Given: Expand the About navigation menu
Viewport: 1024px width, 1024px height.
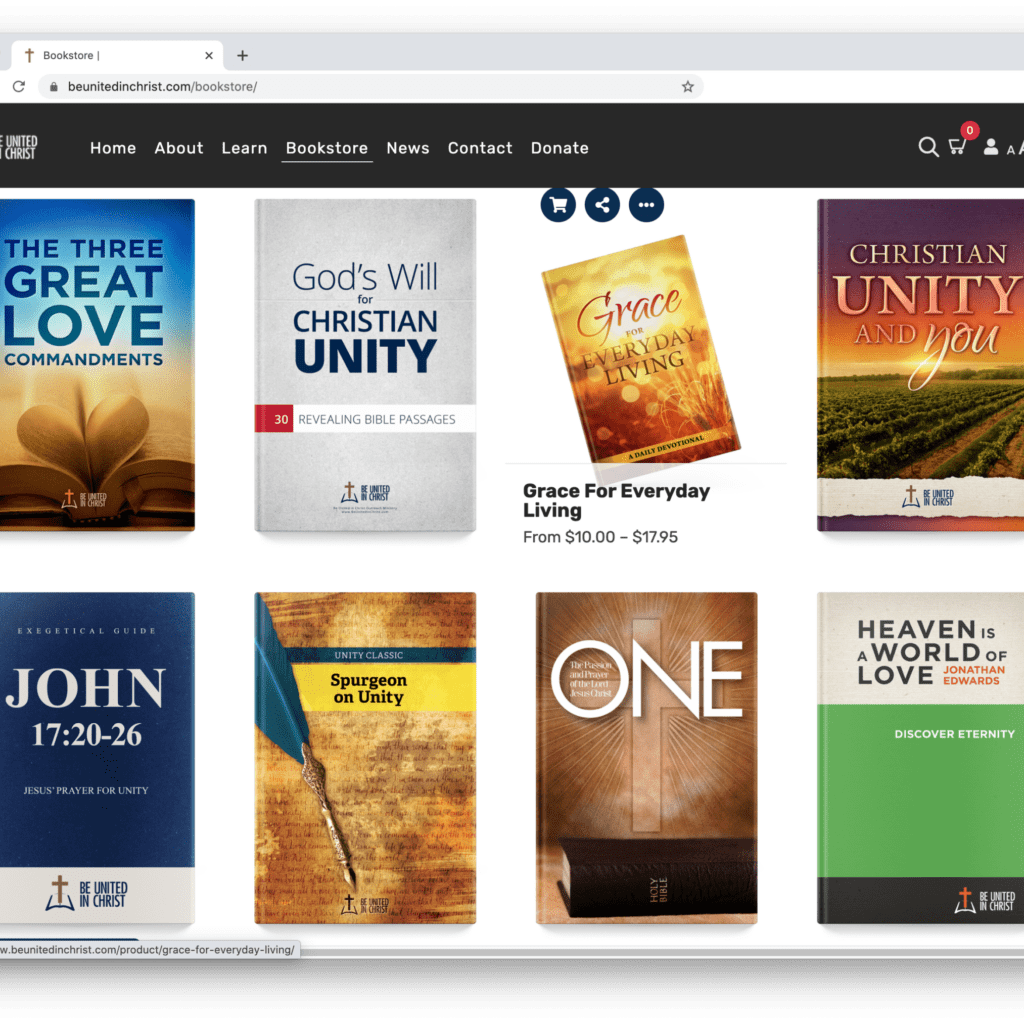Looking at the screenshot, I should click(x=179, y=148).
